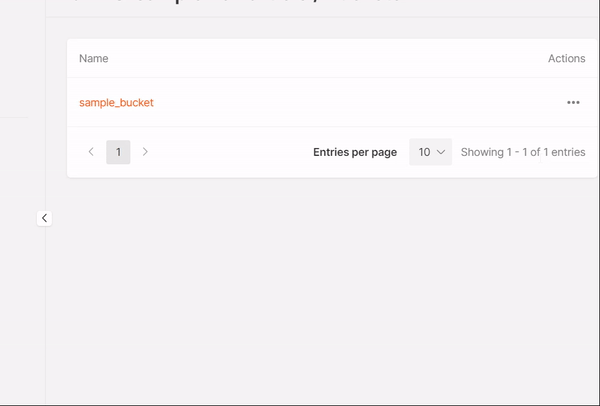Click the horizontal divider in the sidebar
The height and width of the screenshot is (406, 600).
[x=15, y=117]
